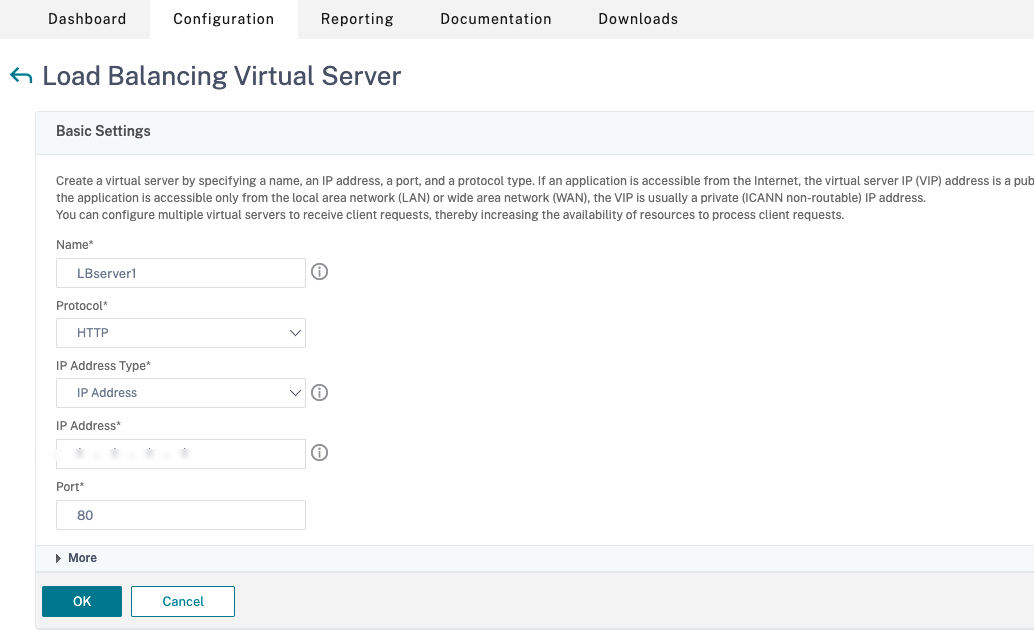Click the Protocol dropdown chevron
The image size is (1034, 640).
pos(295,332)
